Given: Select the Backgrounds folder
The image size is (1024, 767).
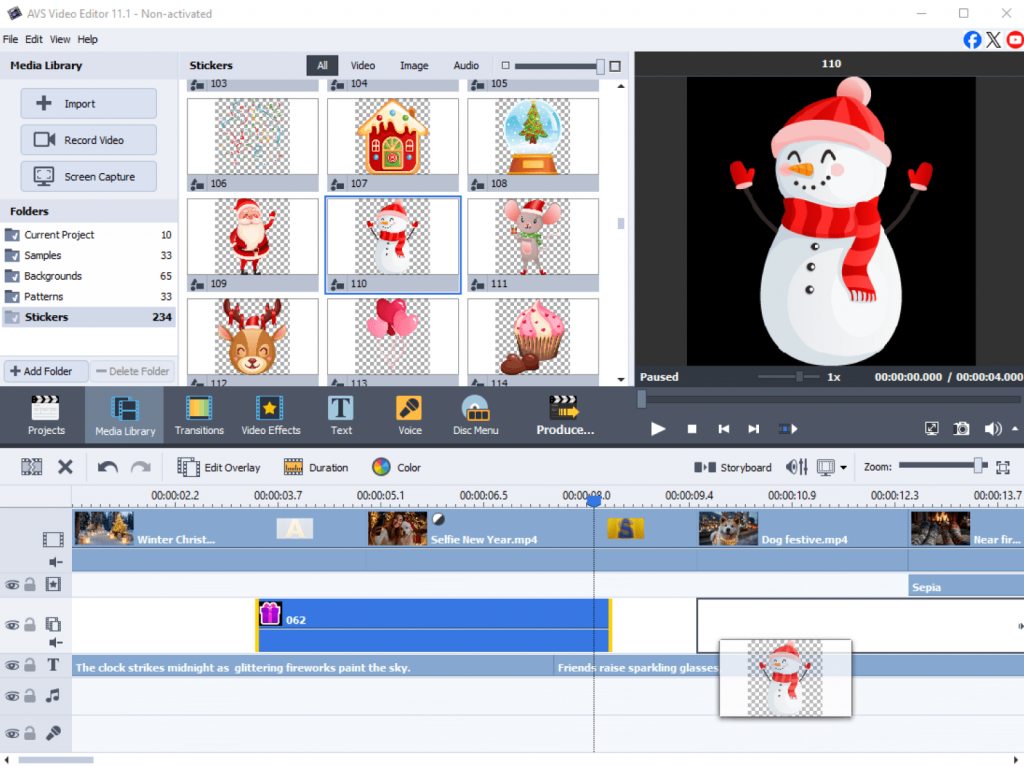Looking at the screenshot, I should (53, 276).
